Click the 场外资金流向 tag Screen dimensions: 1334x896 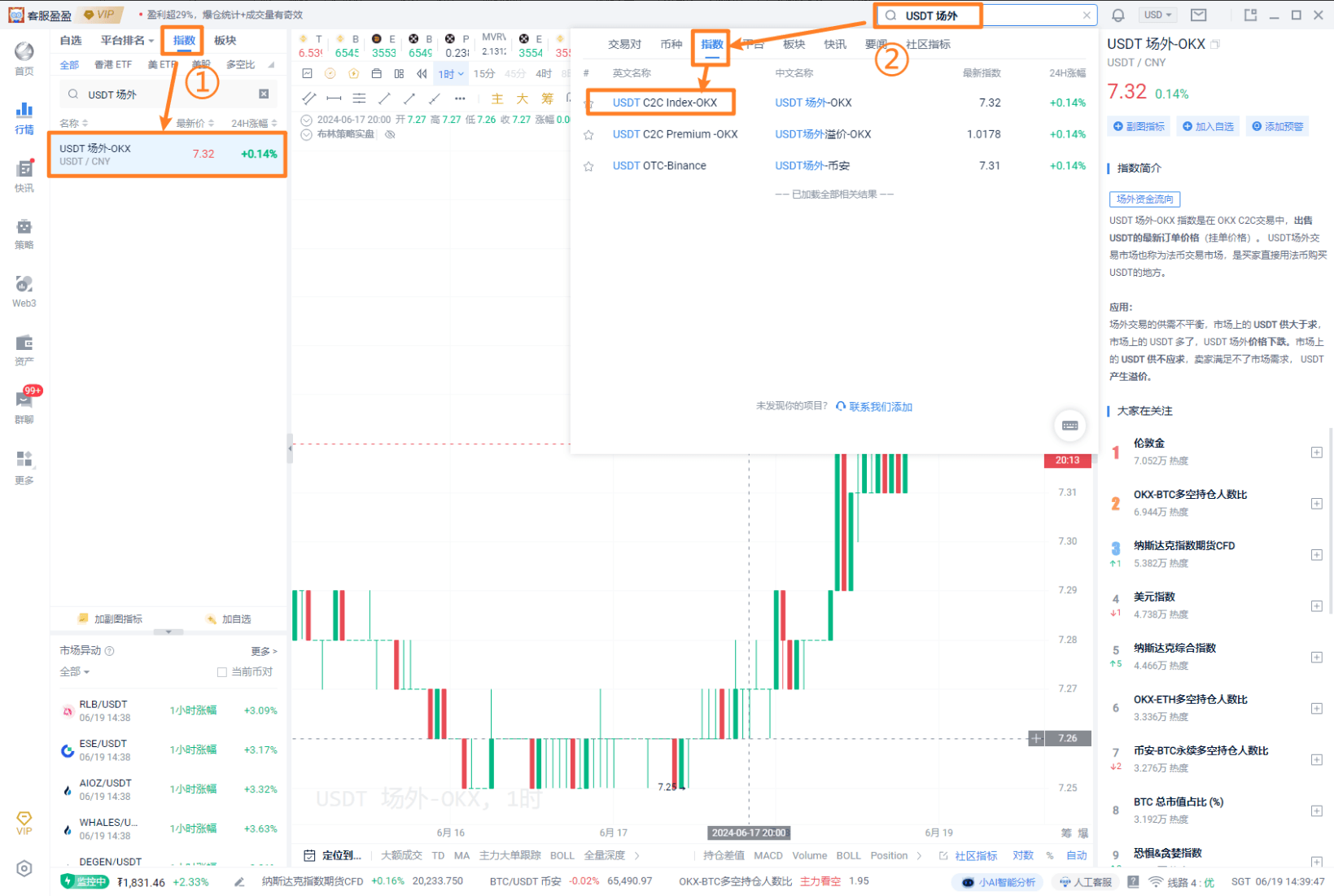(1144, 199)
